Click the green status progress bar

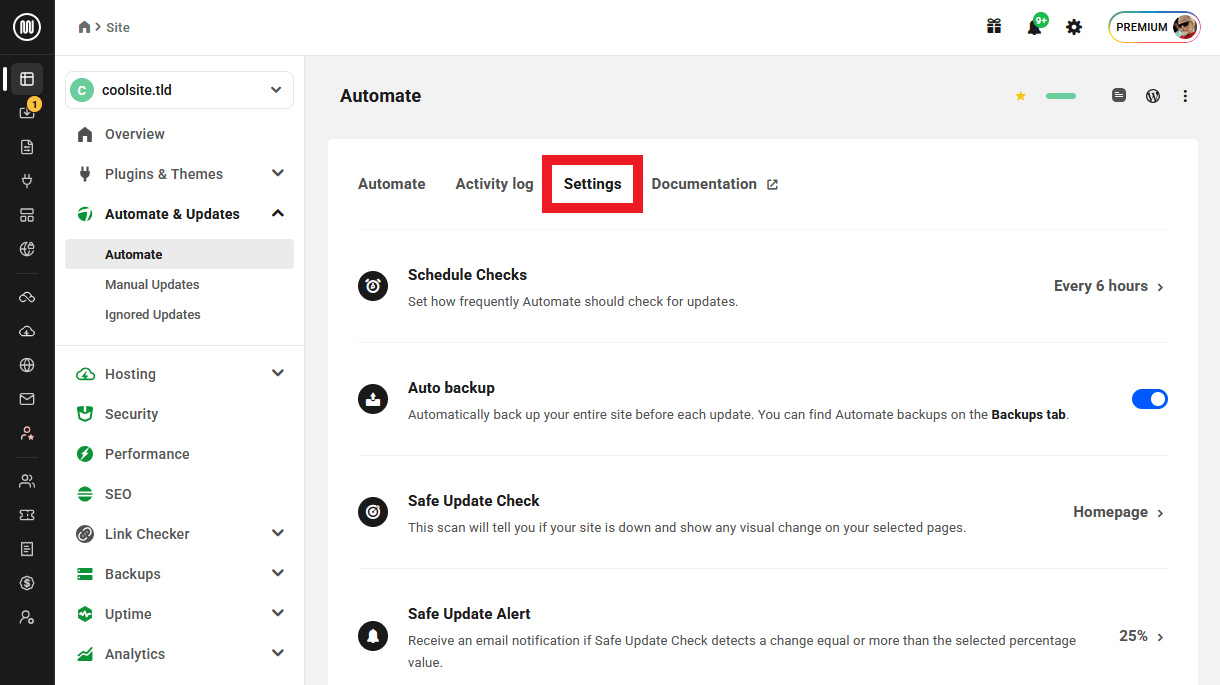pos(1061,96)
